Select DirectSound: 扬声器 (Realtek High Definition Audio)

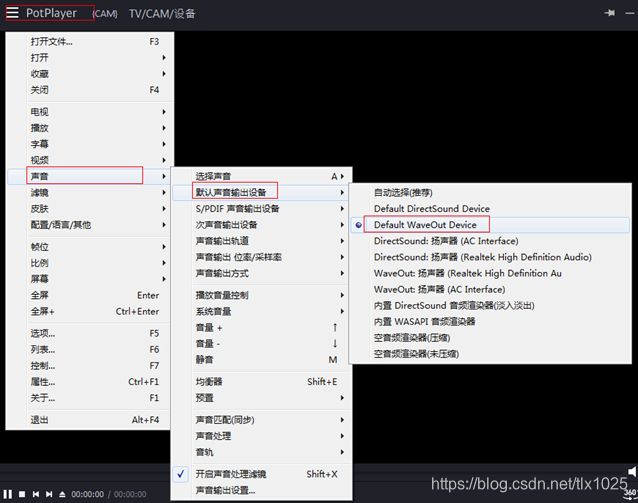click(x=490, y=257)
